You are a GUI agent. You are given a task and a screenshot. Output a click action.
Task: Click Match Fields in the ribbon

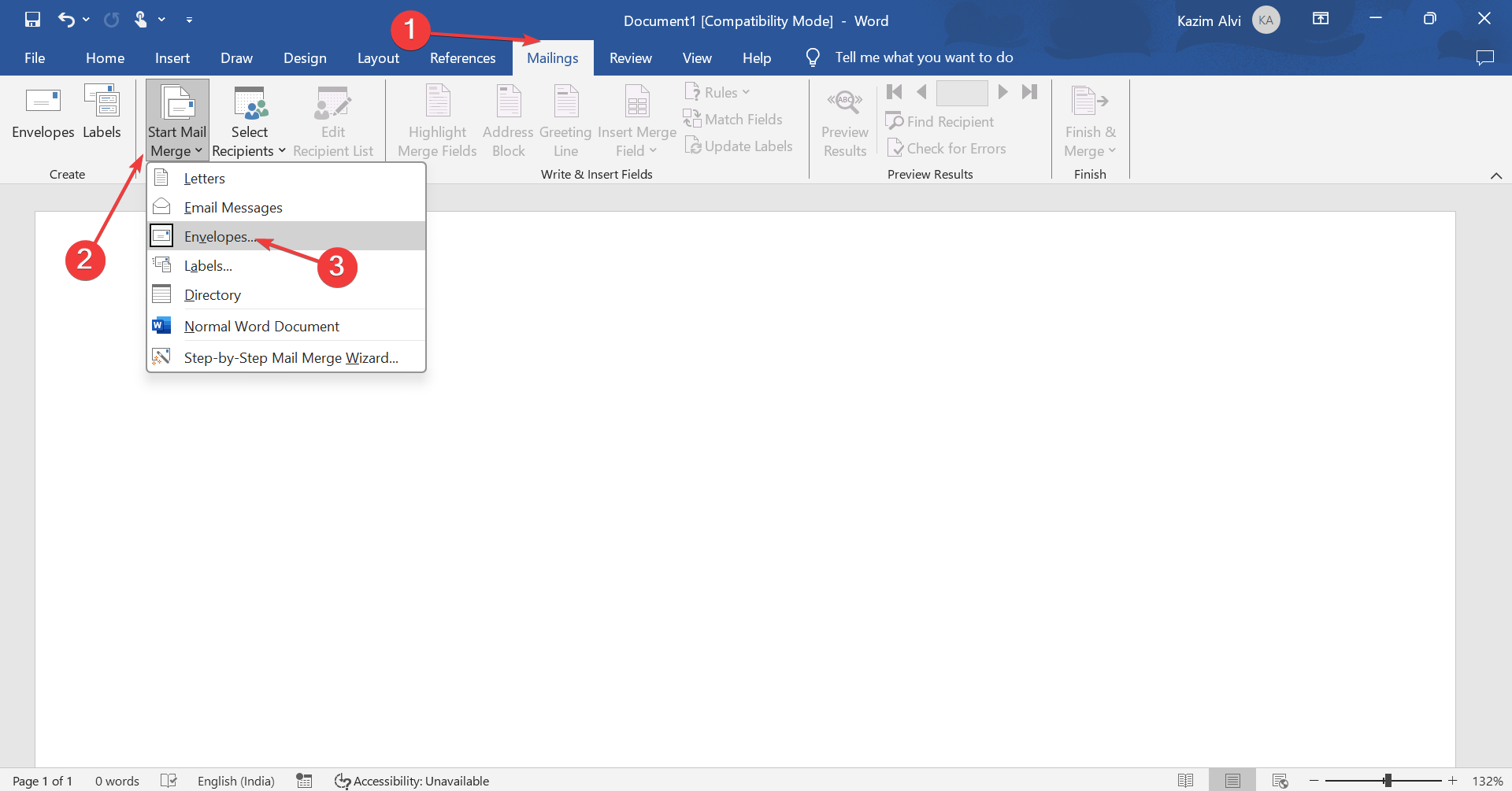pos(732,120)
